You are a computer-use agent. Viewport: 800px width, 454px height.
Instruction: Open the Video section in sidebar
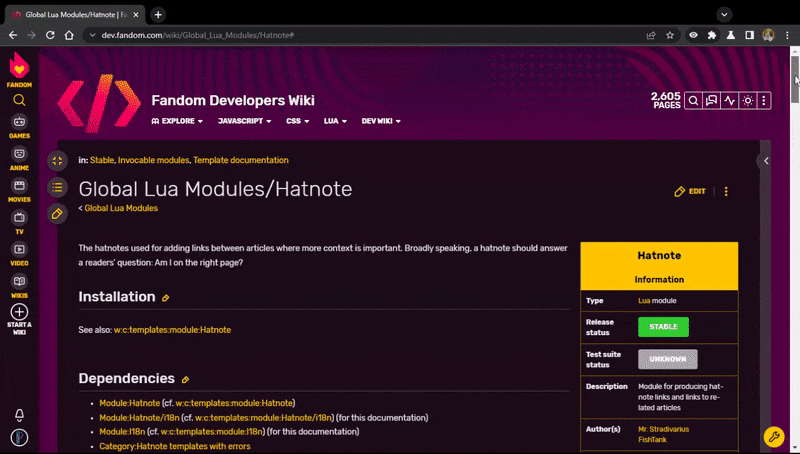point(19,254)
